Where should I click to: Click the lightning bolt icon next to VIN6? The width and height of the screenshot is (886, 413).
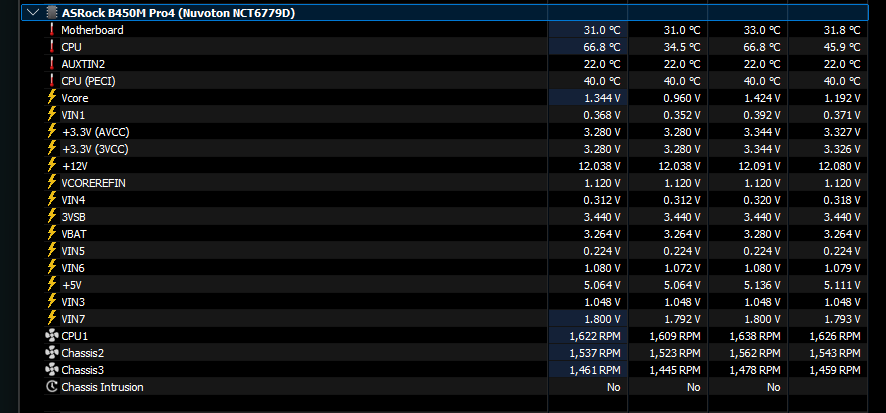(x=52, y=267)
